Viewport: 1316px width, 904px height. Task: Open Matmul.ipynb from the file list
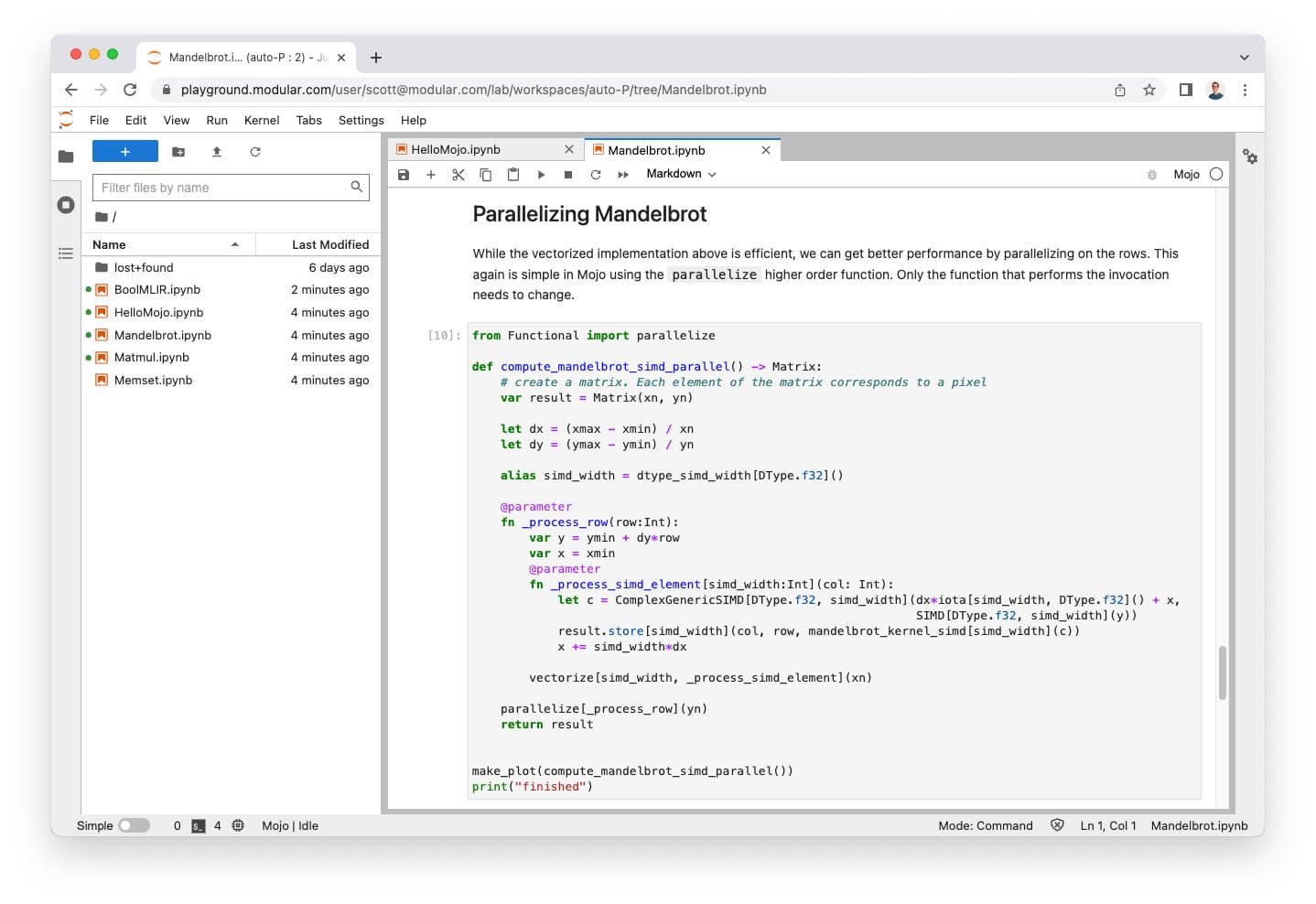click(x=152, y=358)
